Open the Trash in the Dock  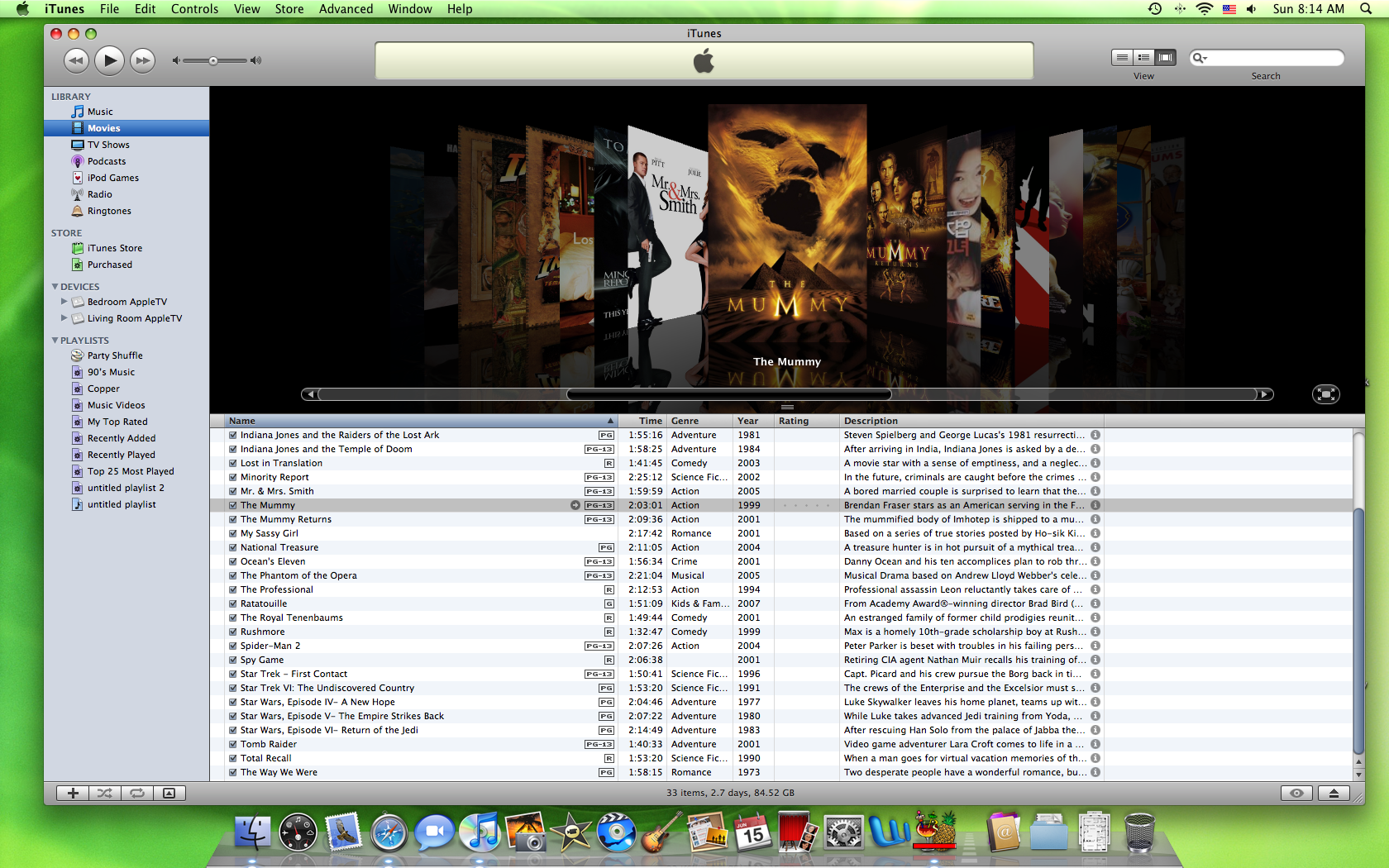(x=1139, y=832)
